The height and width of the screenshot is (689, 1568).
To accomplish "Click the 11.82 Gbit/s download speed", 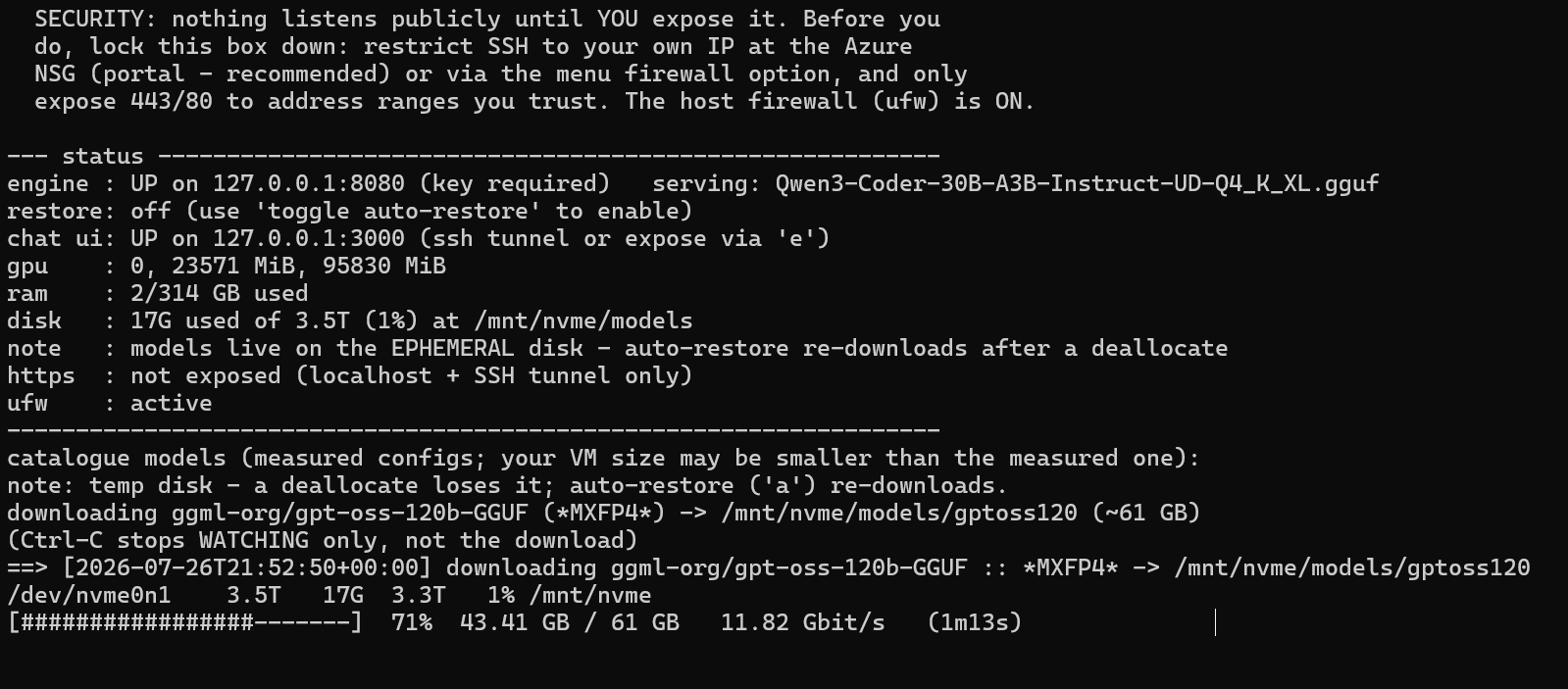I will 803,622.
